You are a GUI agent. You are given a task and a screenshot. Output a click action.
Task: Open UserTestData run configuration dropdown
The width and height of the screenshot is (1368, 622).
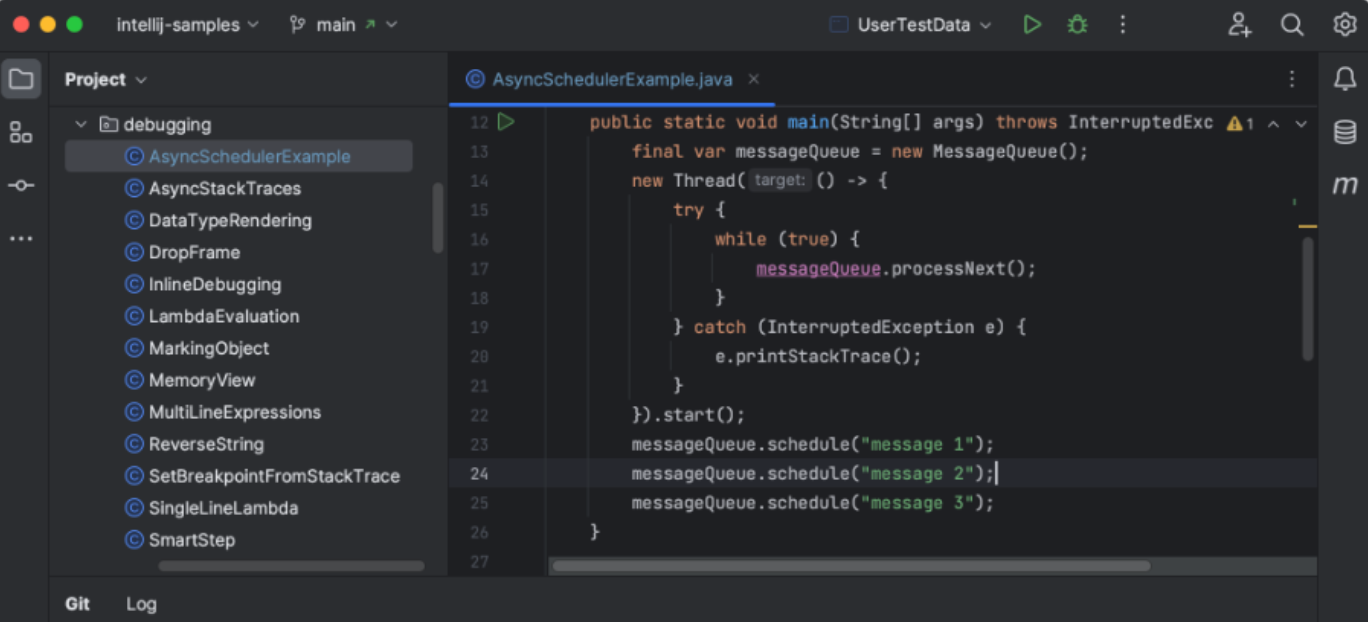[911, 25]
